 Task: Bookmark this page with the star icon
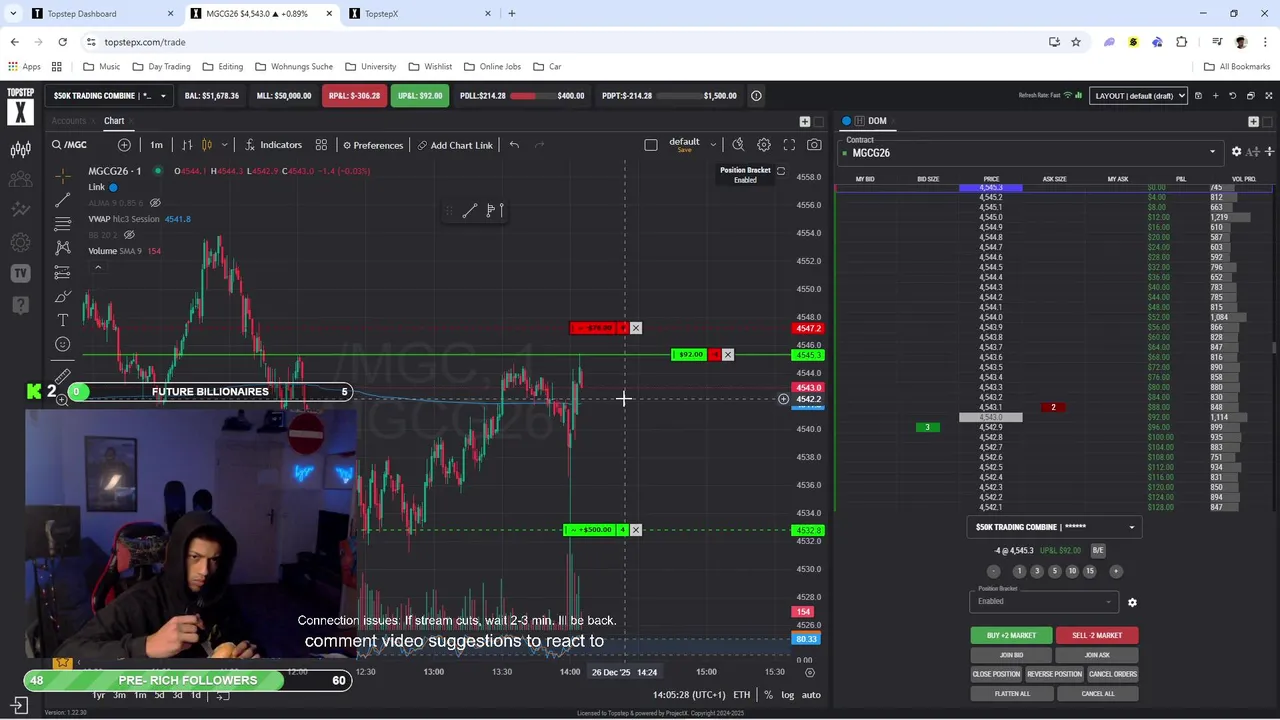1076,42
